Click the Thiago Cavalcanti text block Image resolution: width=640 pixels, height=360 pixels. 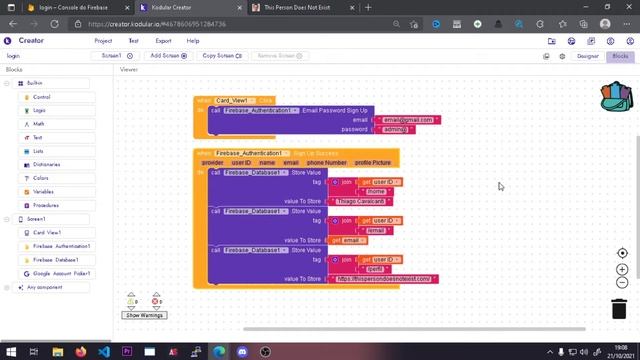pos(360,201)
